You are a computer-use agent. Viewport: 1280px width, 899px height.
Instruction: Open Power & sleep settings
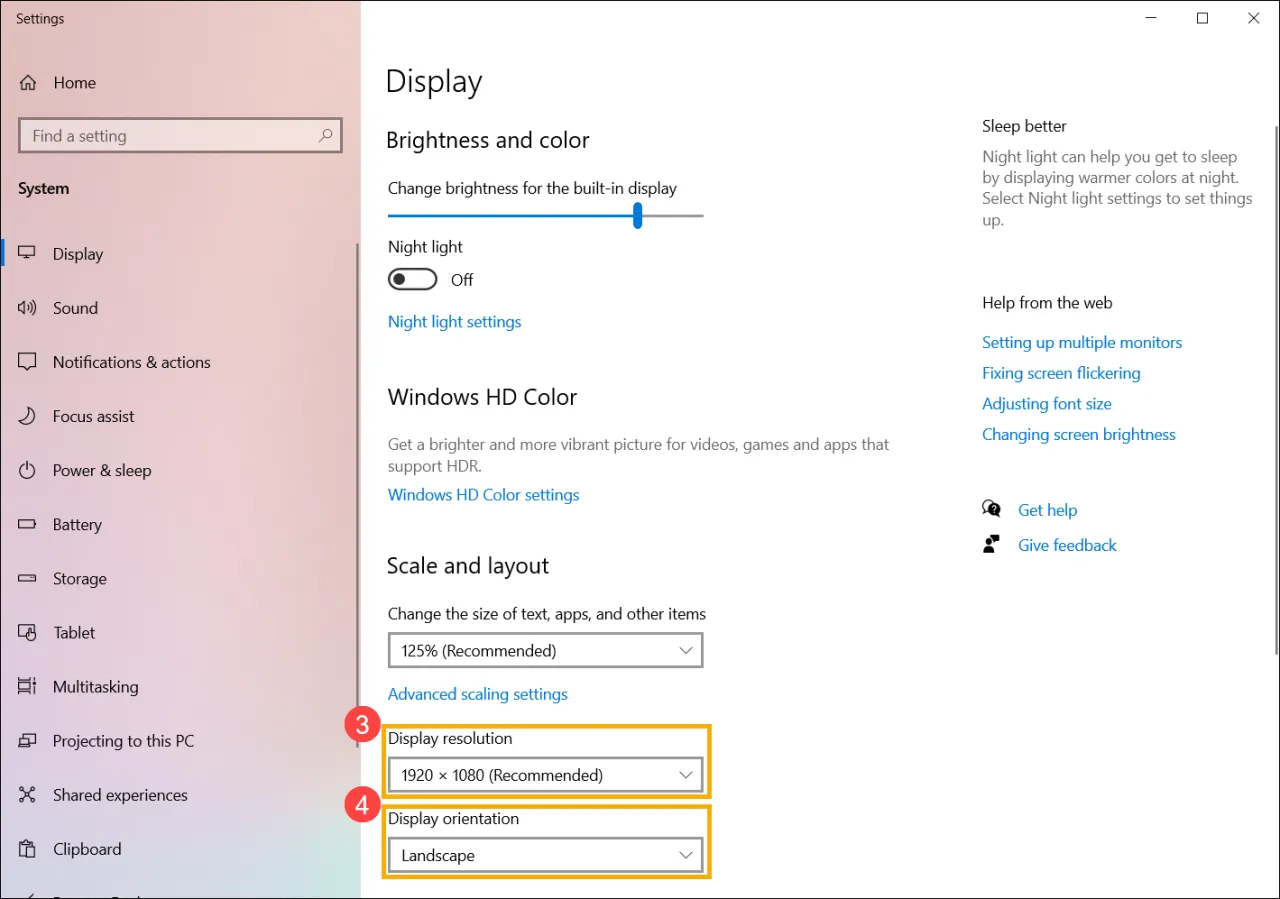pos(28,470)
